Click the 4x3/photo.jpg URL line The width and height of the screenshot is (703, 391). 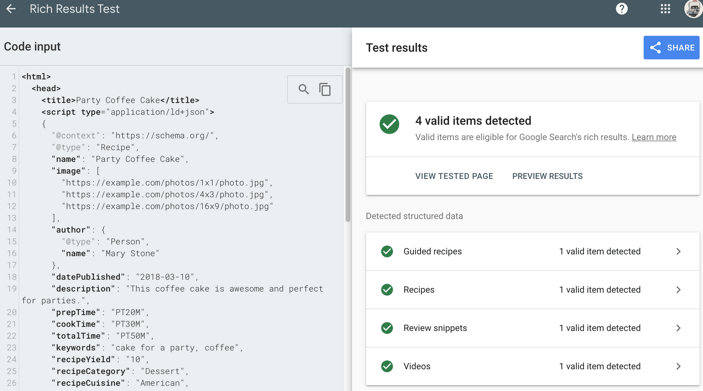[x=167, y=194]
